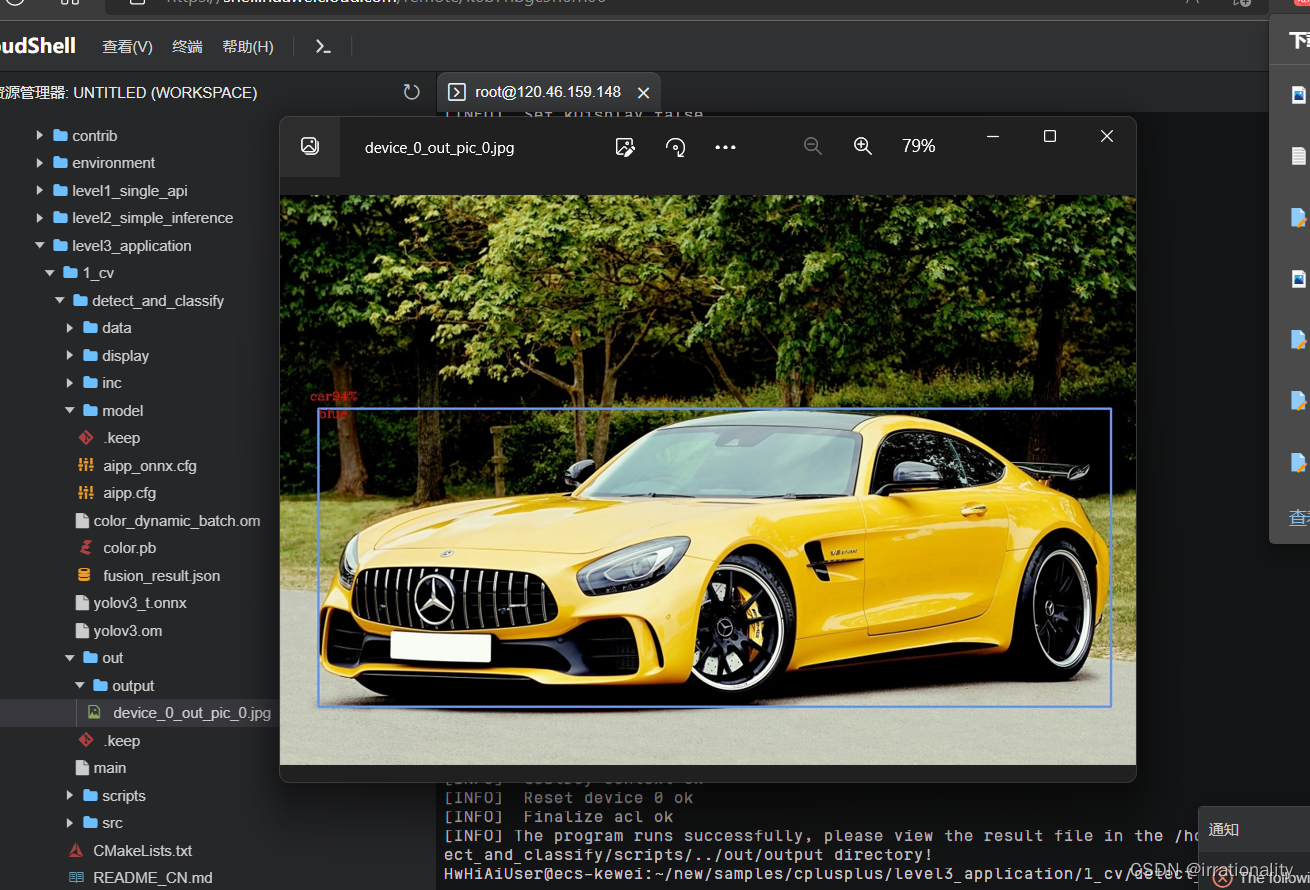
Task: Rotate the image using the rotate icon
Action: (675, 147)
